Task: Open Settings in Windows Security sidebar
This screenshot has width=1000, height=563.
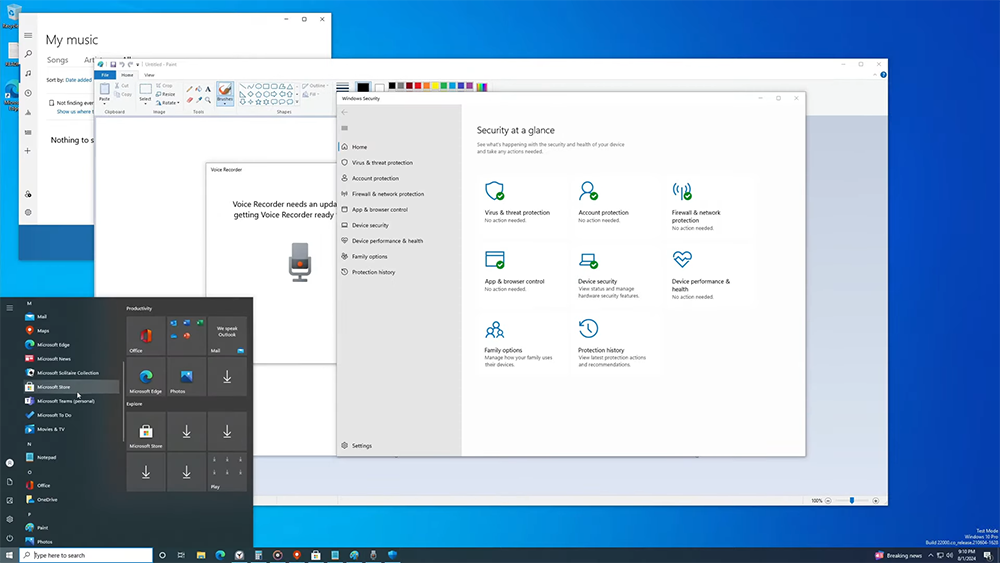Action: (x=361, y=446)
